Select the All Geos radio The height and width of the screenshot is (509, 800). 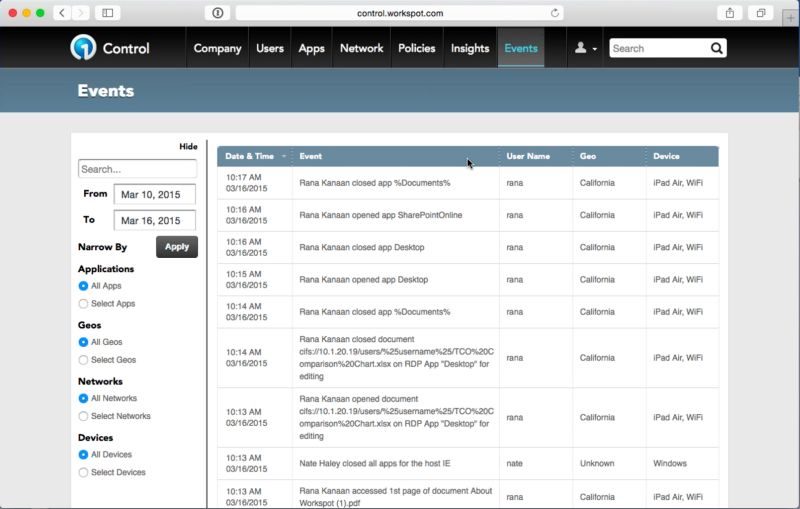pyautogui.click(x=83, y=342)
